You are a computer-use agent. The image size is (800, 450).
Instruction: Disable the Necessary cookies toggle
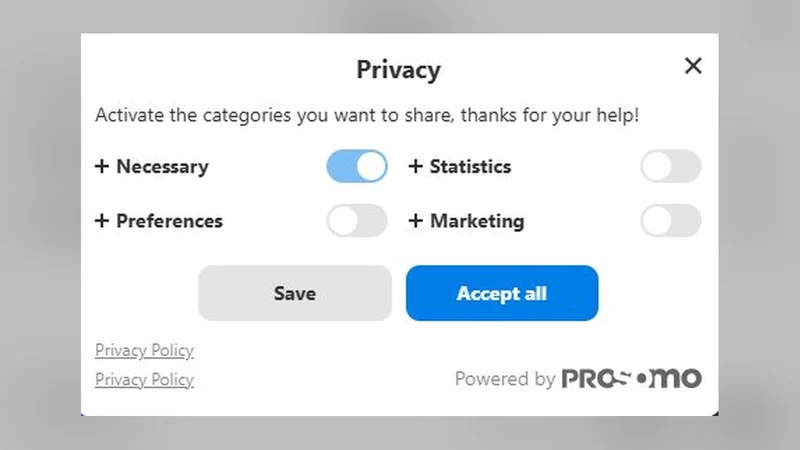coord(357,166)
